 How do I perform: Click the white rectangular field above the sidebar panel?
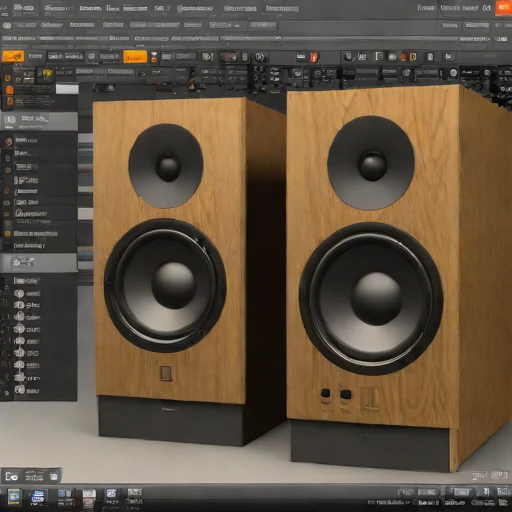[67, 89]
